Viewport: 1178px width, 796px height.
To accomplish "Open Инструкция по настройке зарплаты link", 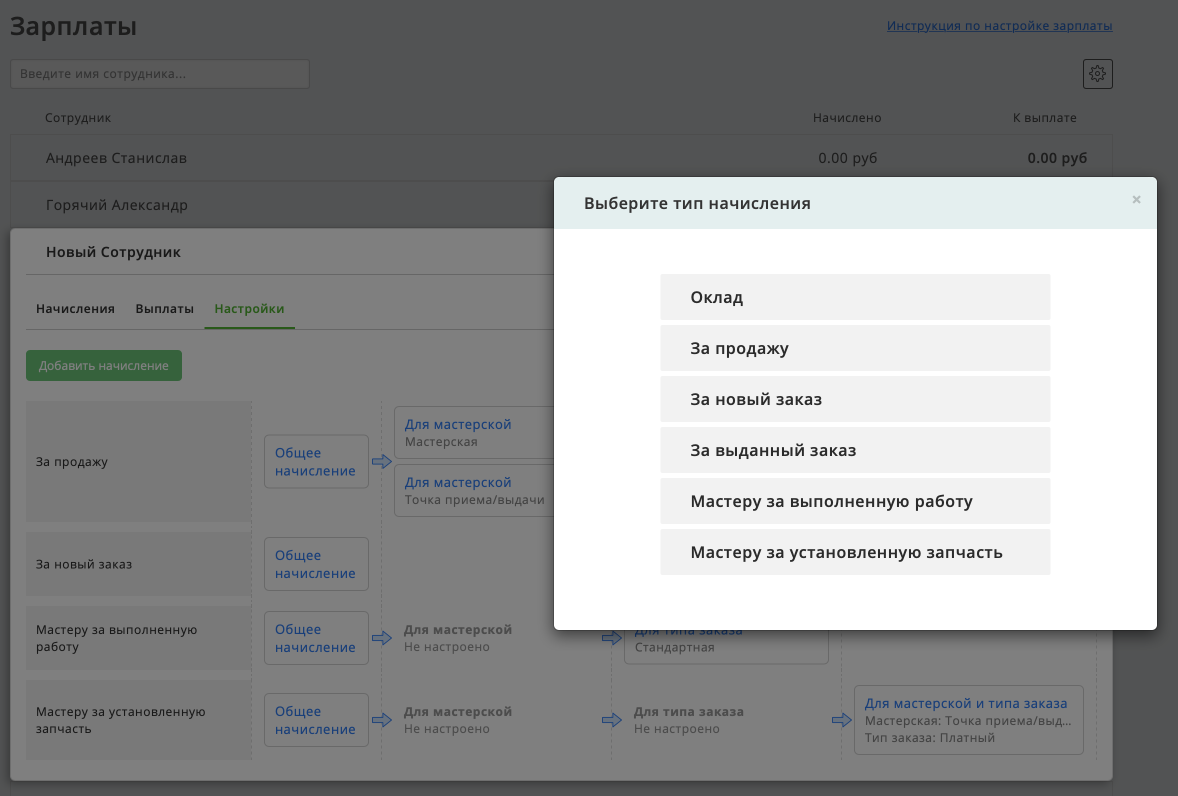I will point(999,26).
